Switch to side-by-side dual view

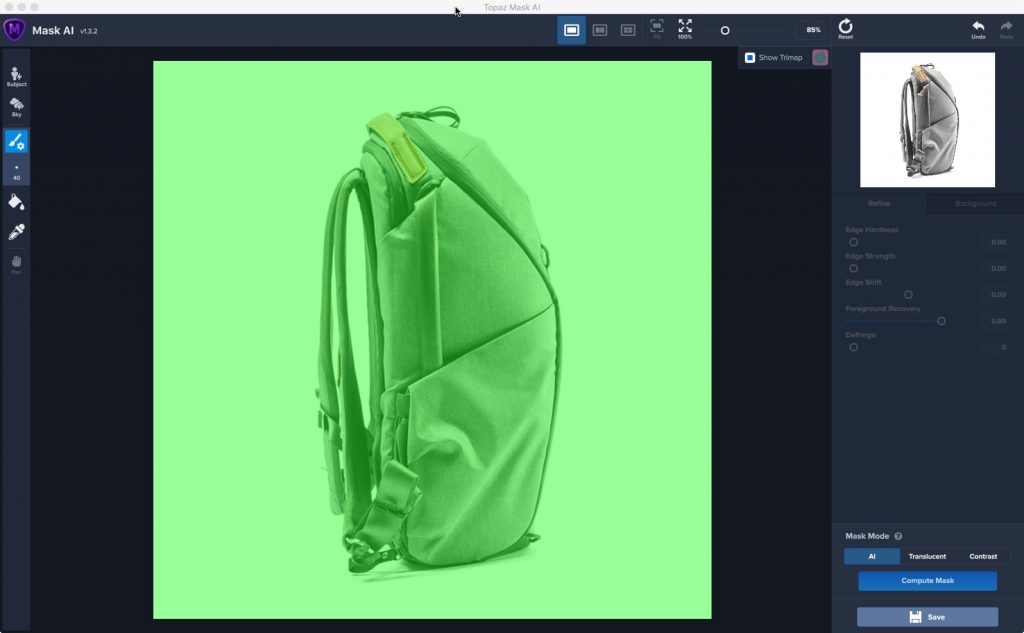600,30
